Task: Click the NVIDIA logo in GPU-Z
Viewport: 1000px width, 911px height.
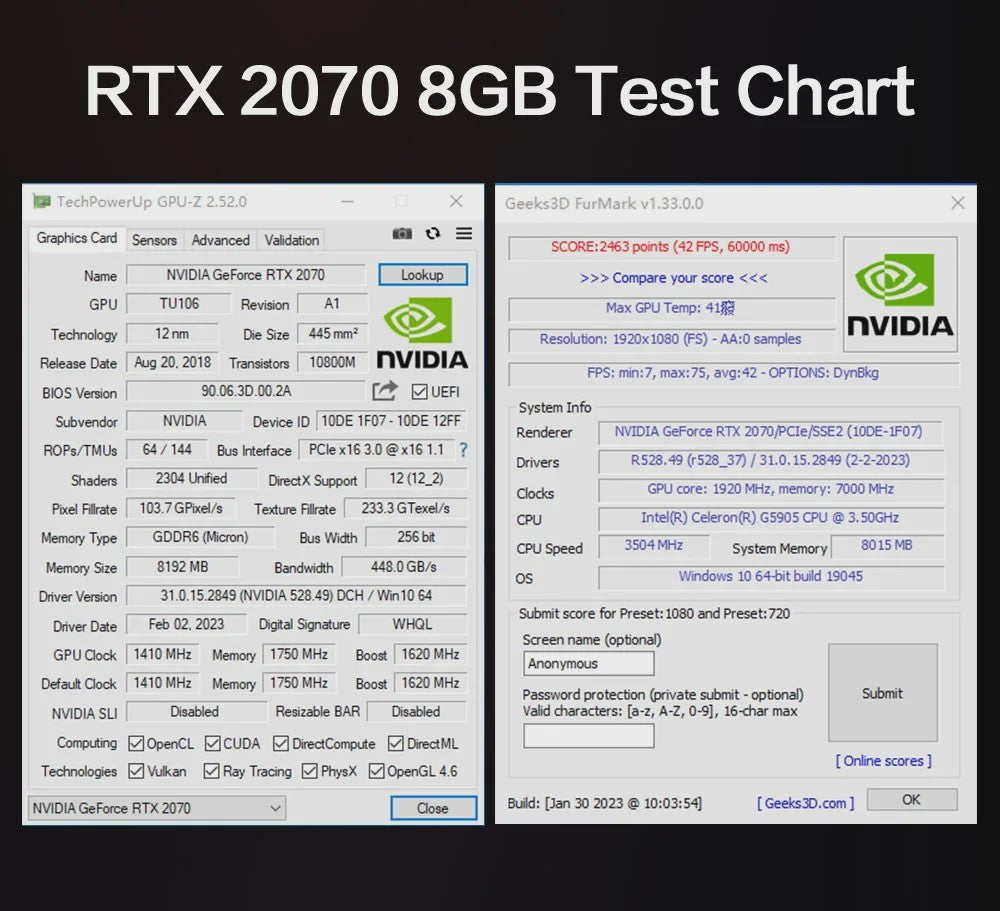Action: coord(422,333)
